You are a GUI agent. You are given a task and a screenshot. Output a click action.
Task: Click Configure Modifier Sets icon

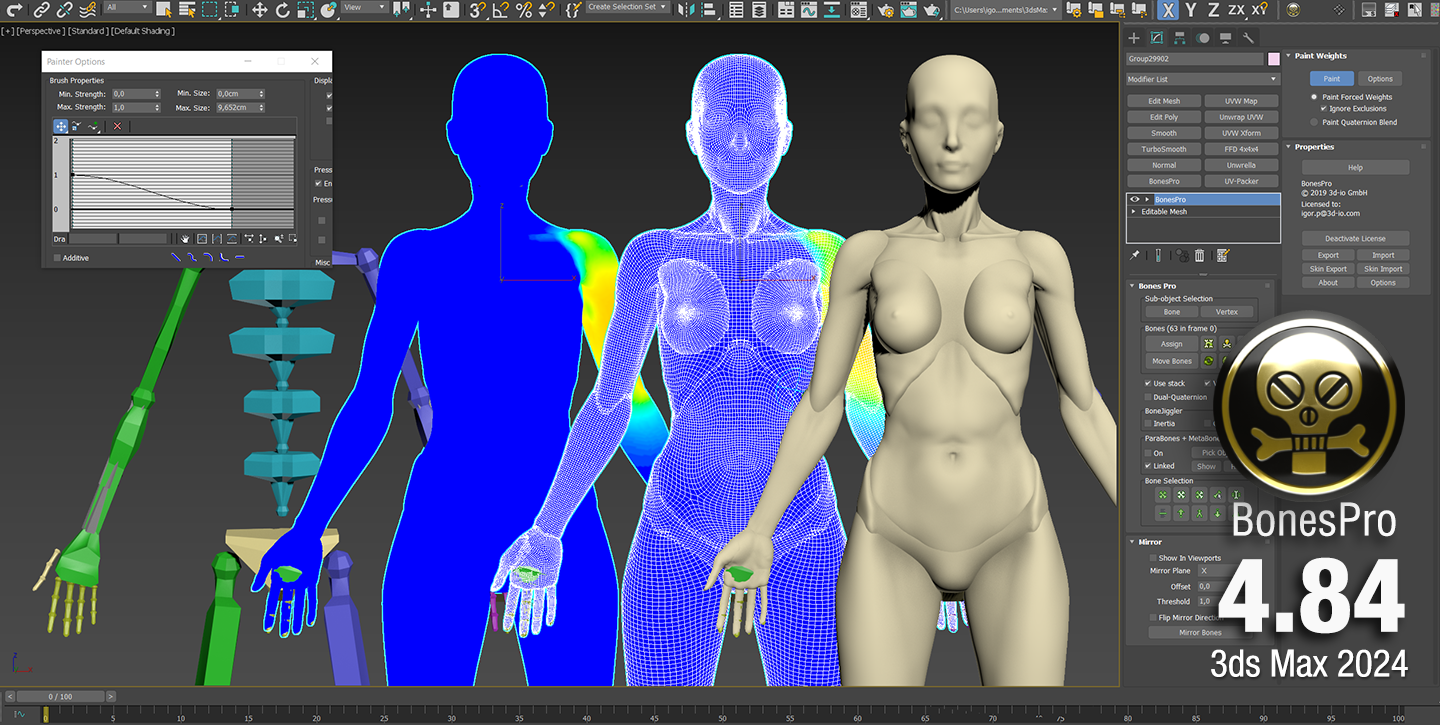(x=1222, y=256)
